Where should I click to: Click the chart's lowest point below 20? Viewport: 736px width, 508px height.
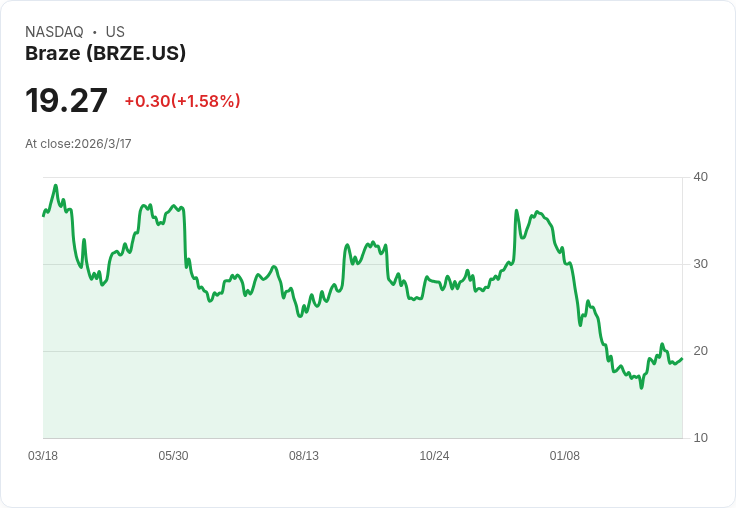click(642, 388)
